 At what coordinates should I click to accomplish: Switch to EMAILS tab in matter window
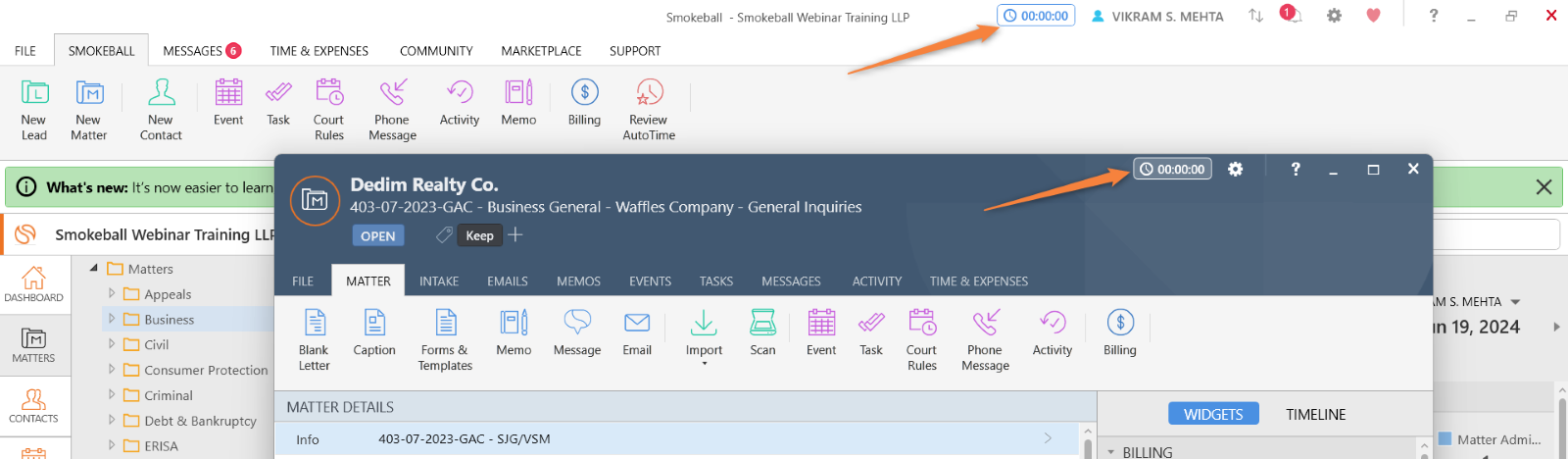tap(508, 281)
